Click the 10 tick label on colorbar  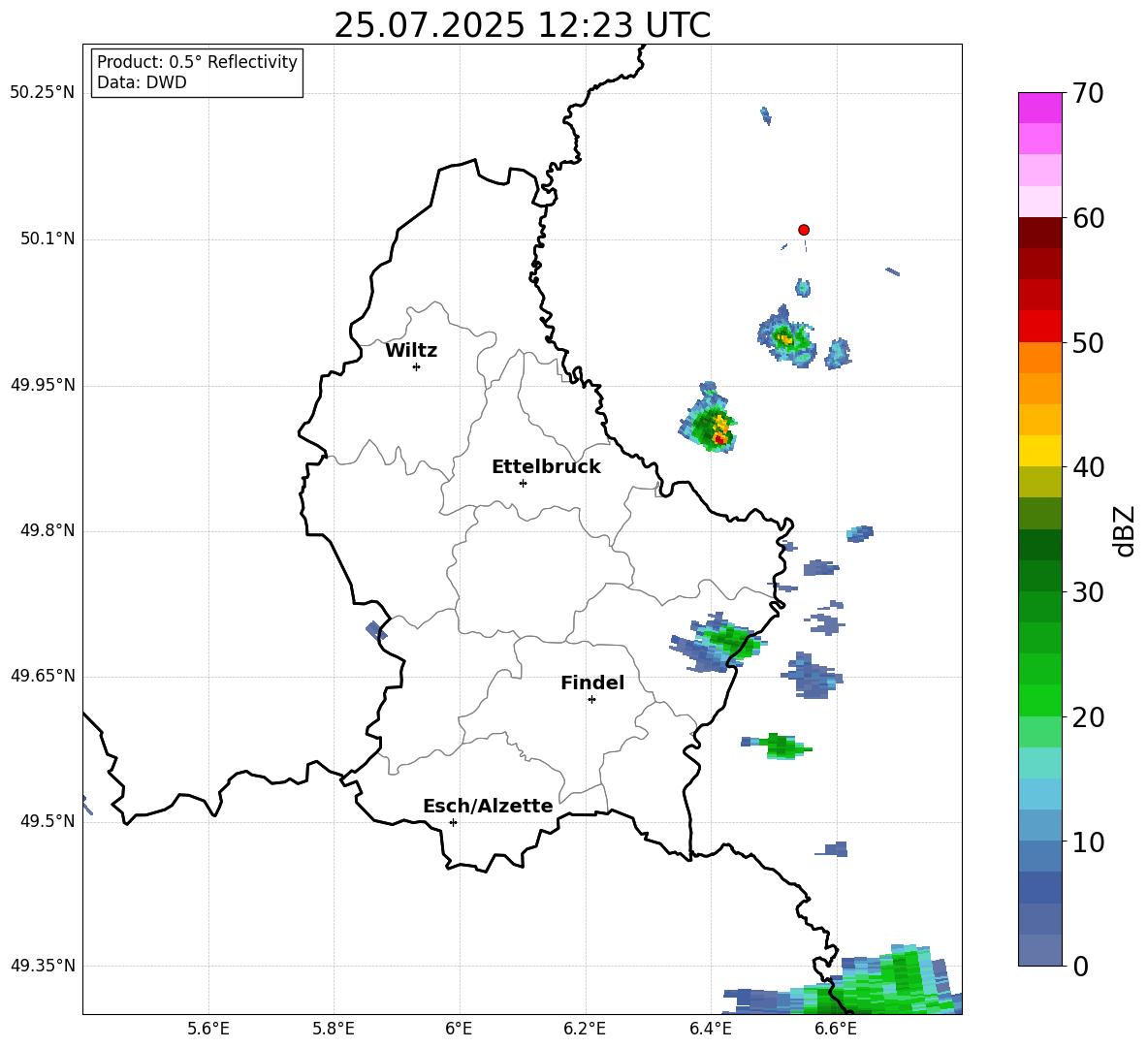(x=1087, y=842)
